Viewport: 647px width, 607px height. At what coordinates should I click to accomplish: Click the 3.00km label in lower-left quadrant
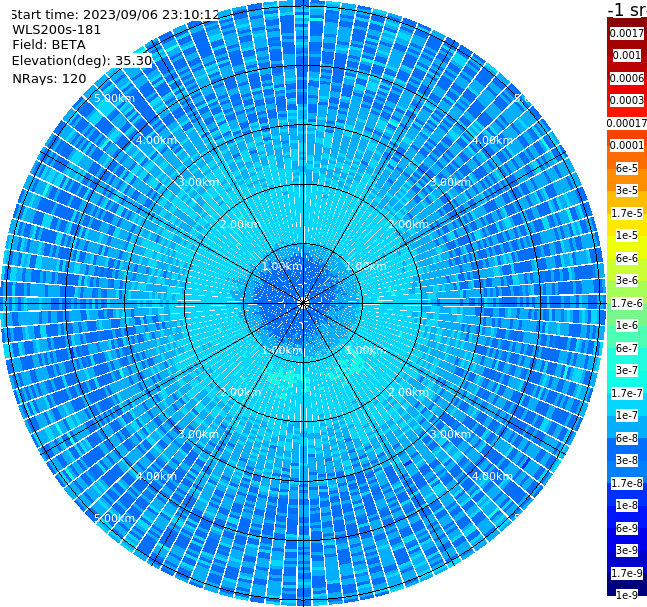(x=198, y=434)
